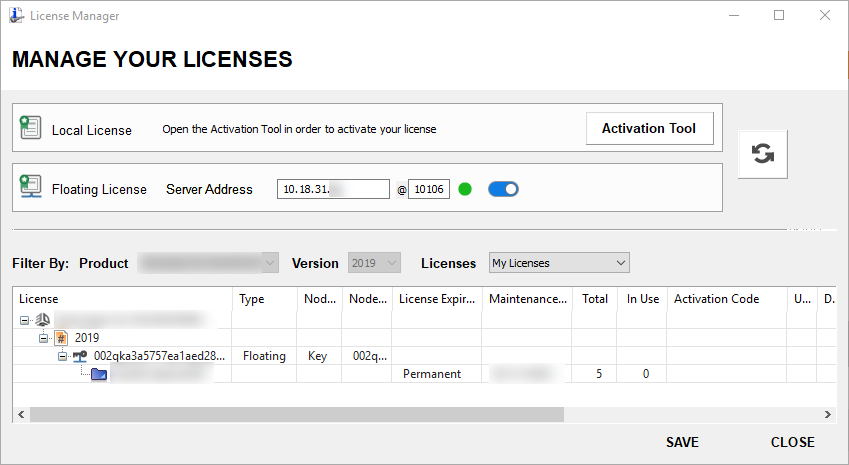This screenshot has height=465, width=849.
Task: Click the Activation Code column header
Action: pyautogui.click(x=716, y=299)
